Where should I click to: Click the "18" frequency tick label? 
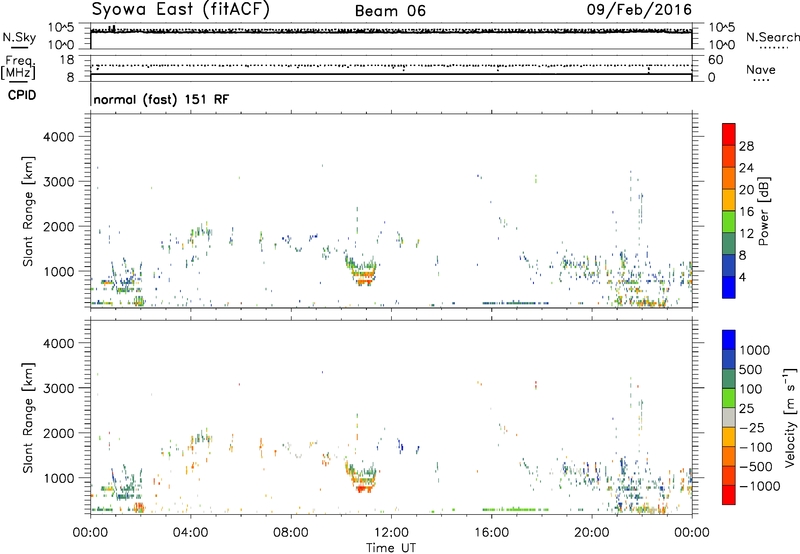pyautogui.click(x=66, y=60)
